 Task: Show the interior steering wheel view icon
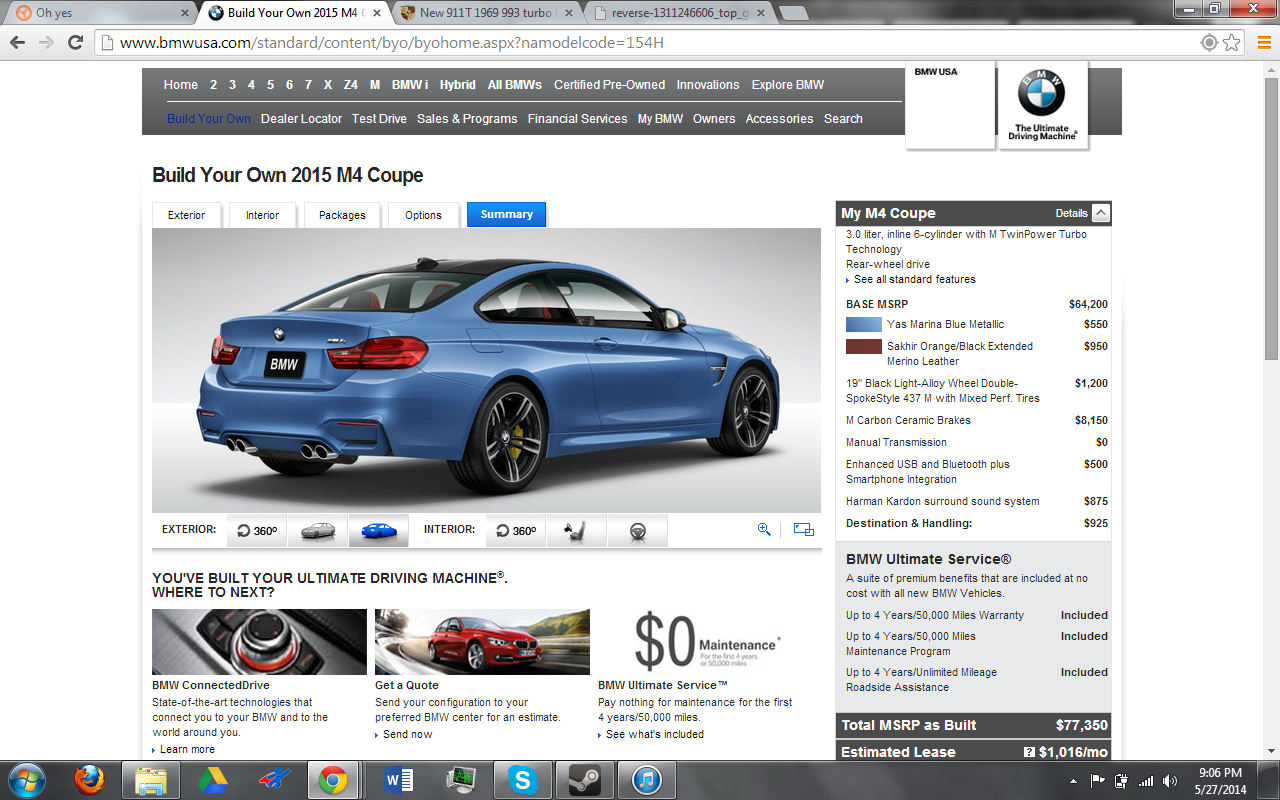637,530
